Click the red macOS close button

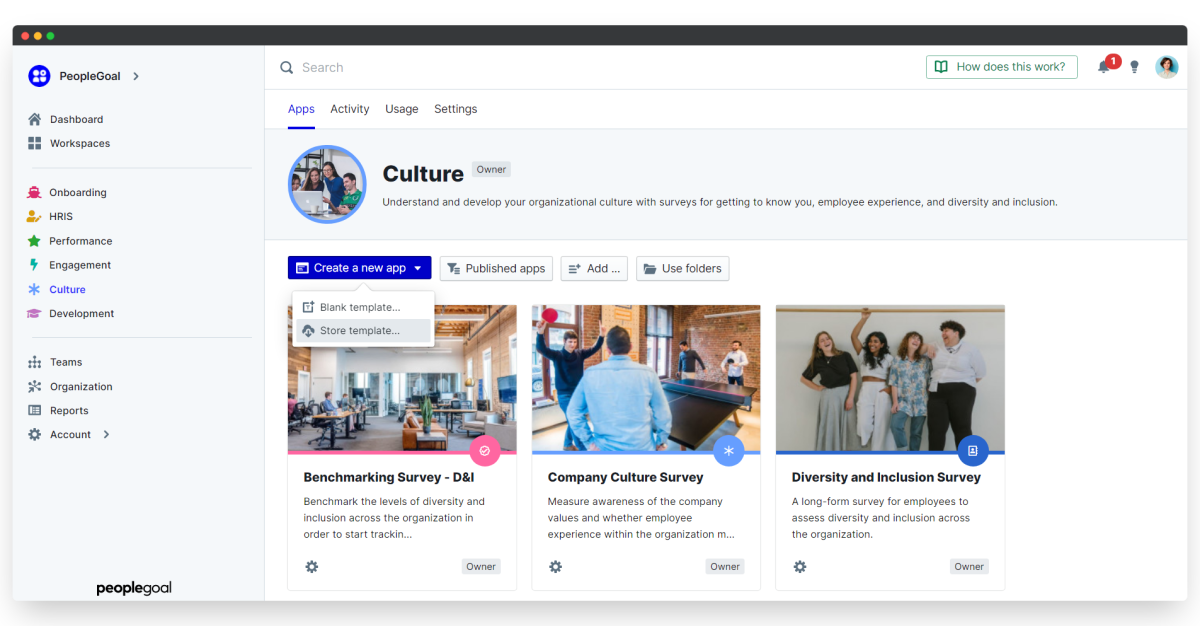25,35
